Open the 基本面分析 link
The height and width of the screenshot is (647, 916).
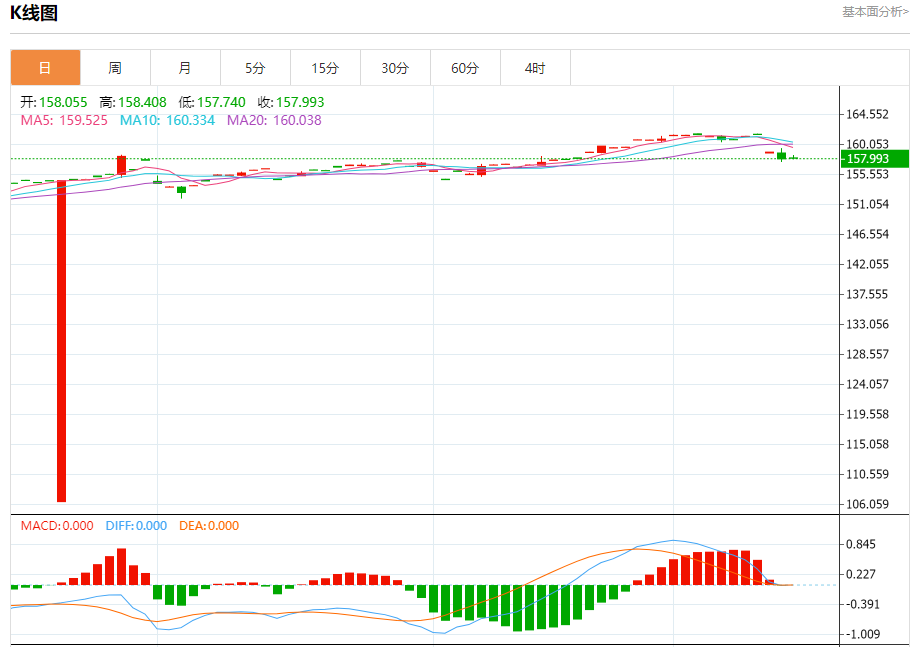pos(875,12)
